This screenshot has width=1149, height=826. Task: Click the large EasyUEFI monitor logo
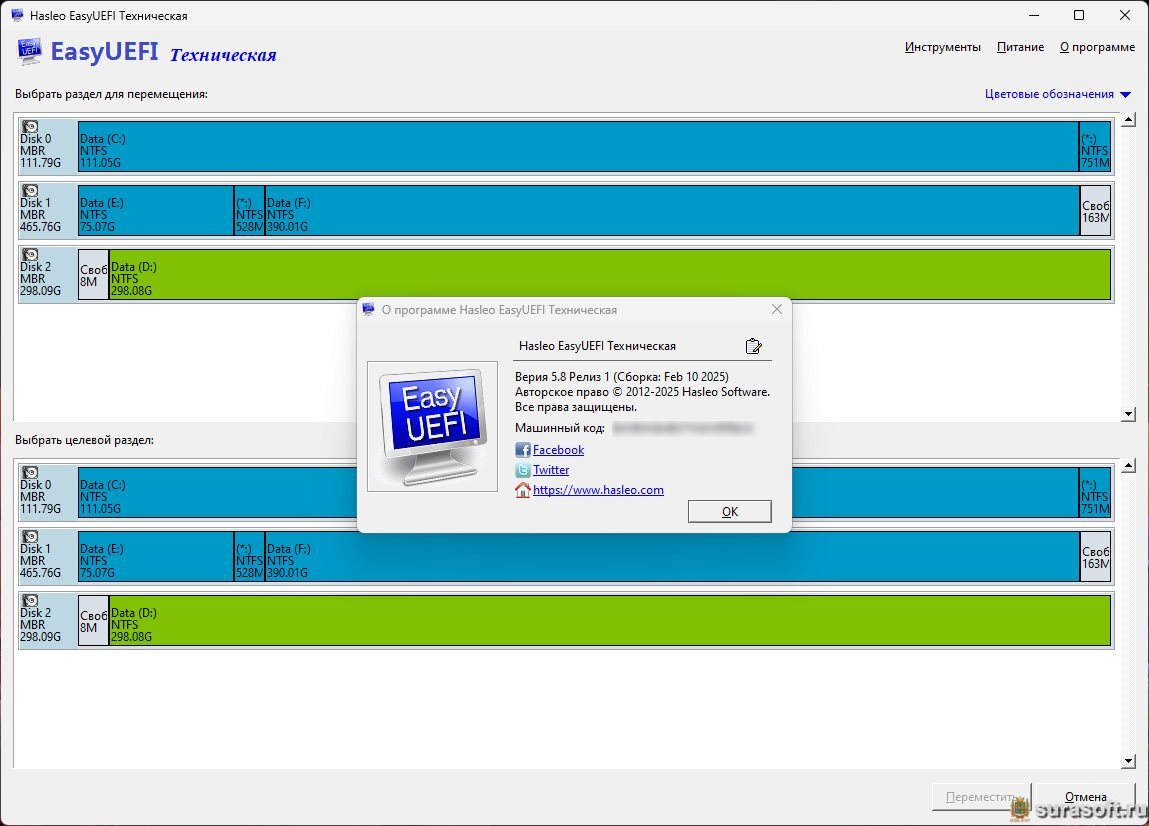coord(432,427)
